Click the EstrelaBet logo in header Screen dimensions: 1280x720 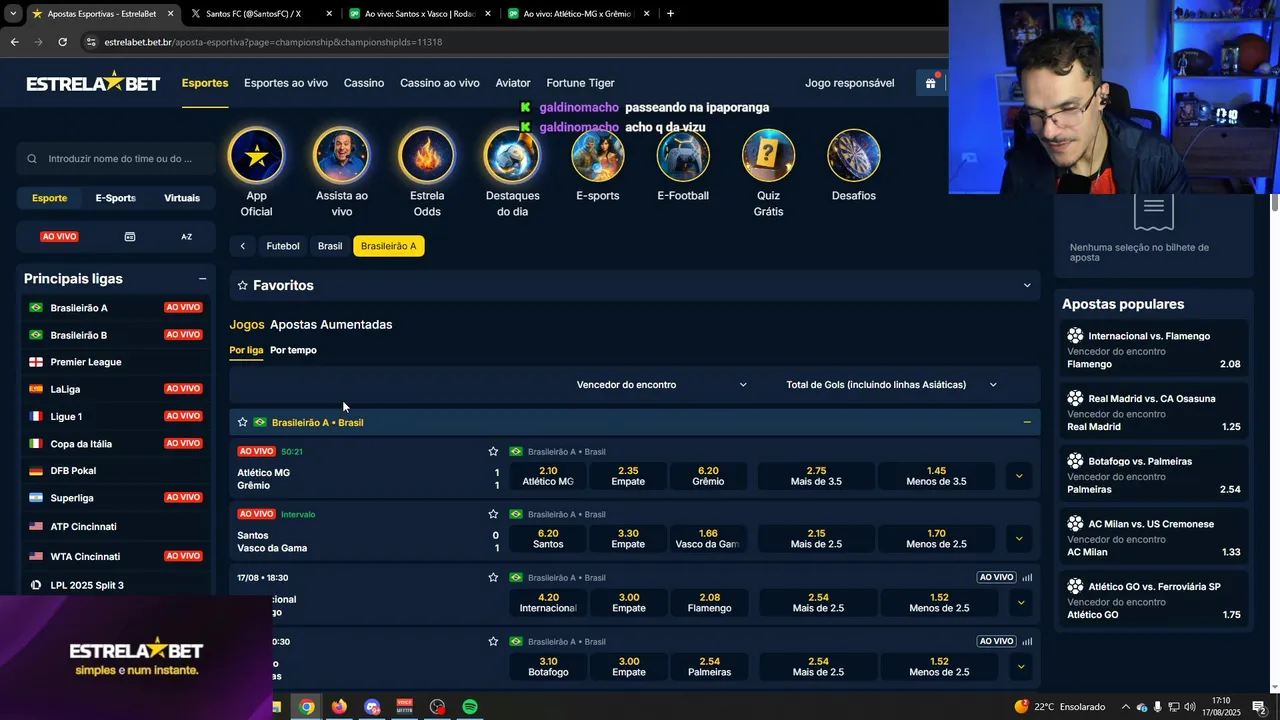(93, 82)
